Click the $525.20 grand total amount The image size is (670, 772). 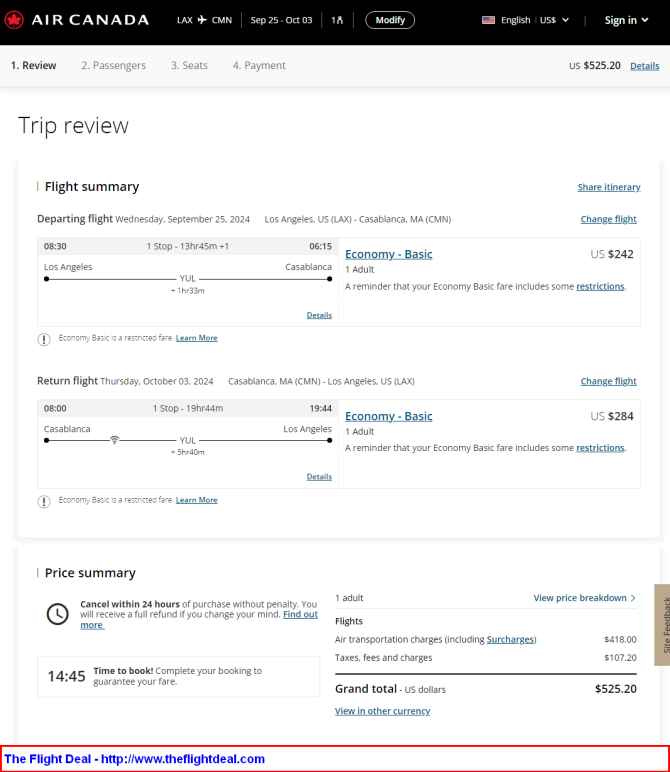pyautogui.click(x=615, y=689)
